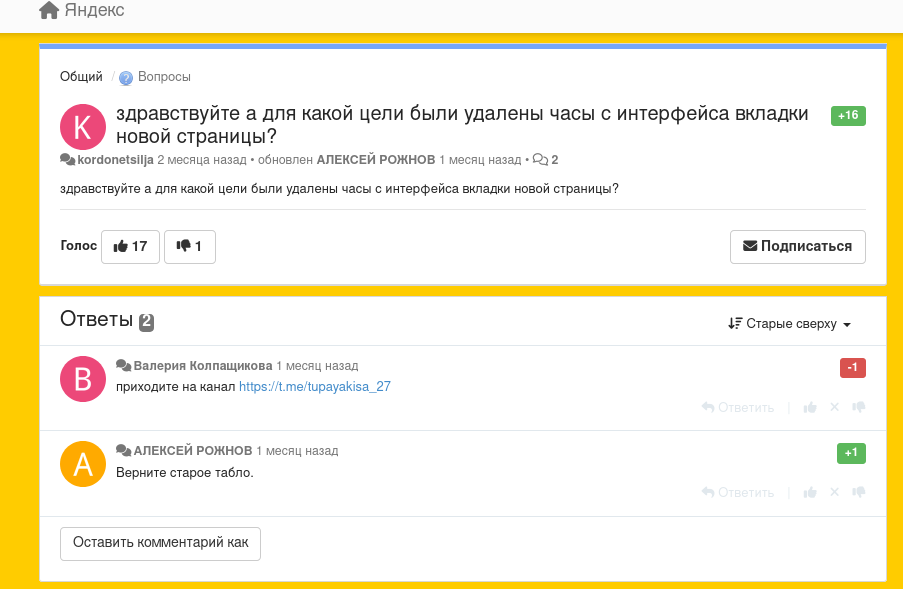Screen dimensions: 903x589
Task: Open the Старые сверху sort dropdown
Action: 790,324
